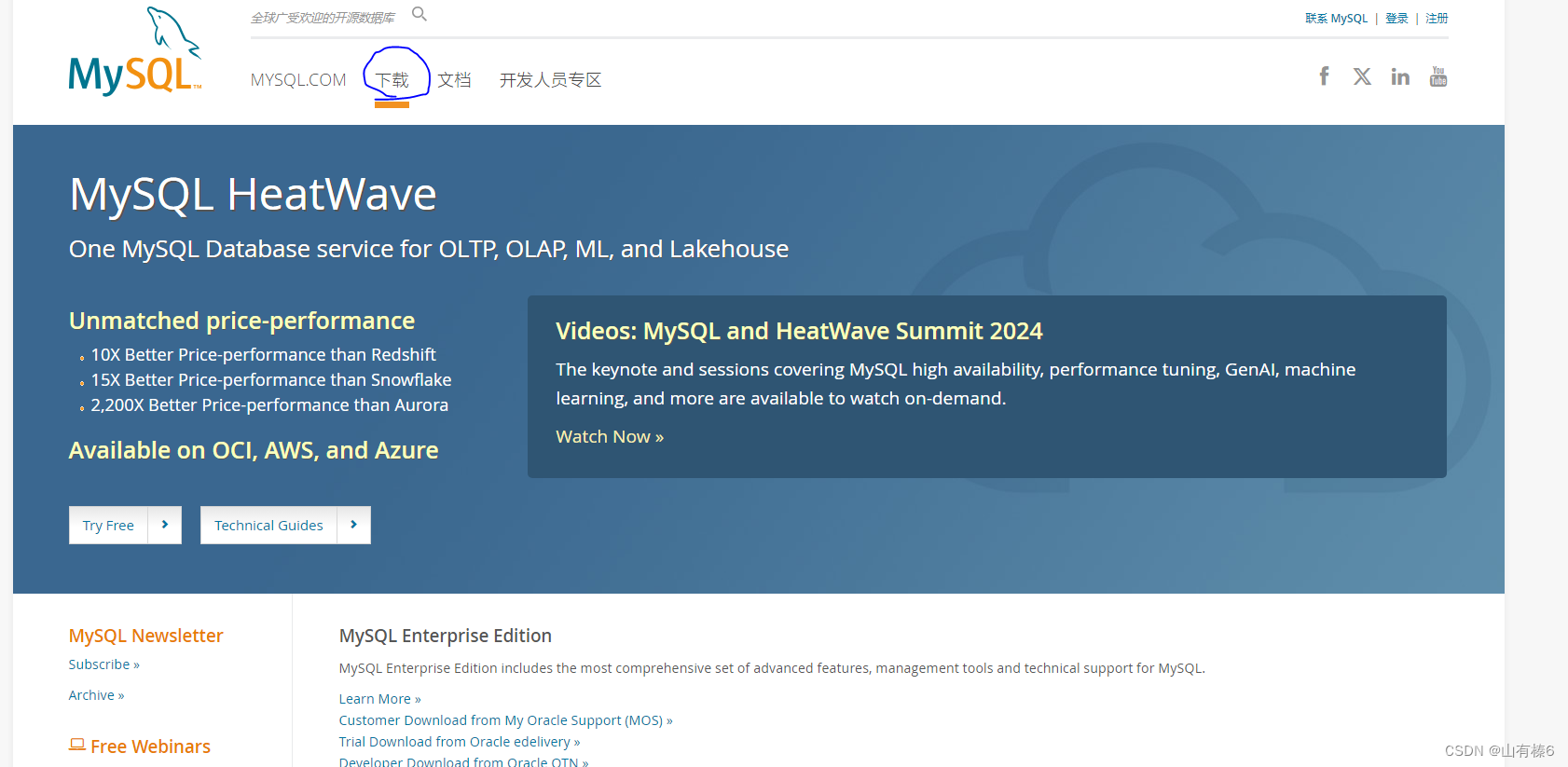The image size is (1568, 767).
Task: Click the search field placeholder text
Action: 323,18
